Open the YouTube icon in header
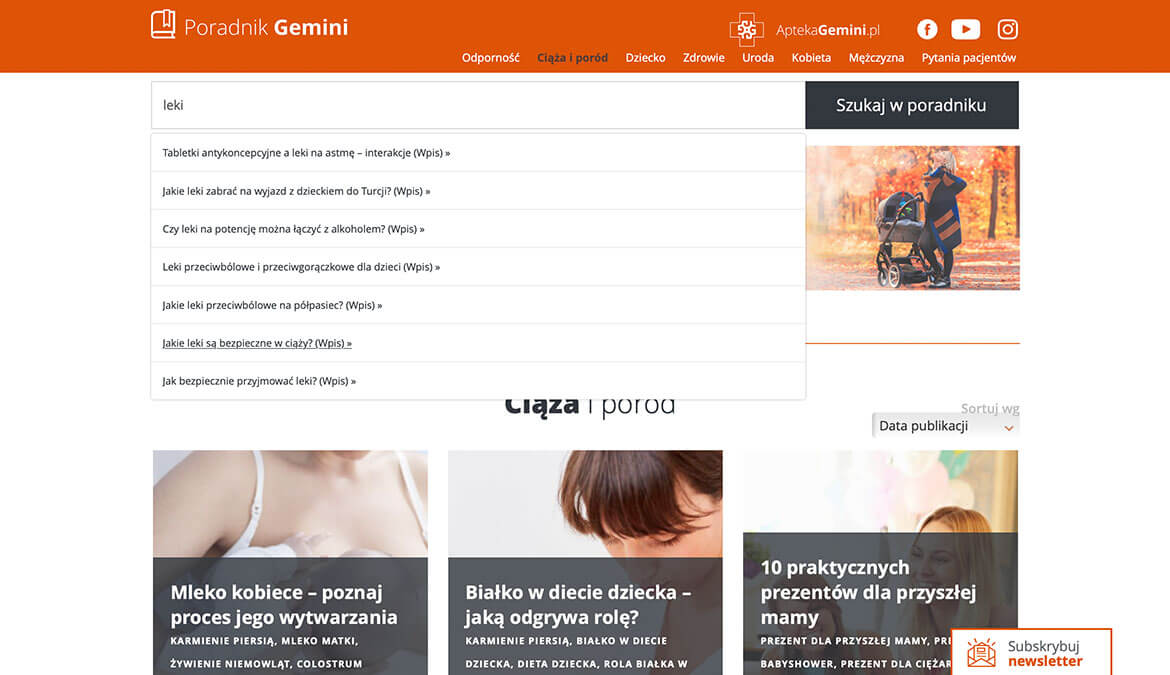 click(965, 29)
